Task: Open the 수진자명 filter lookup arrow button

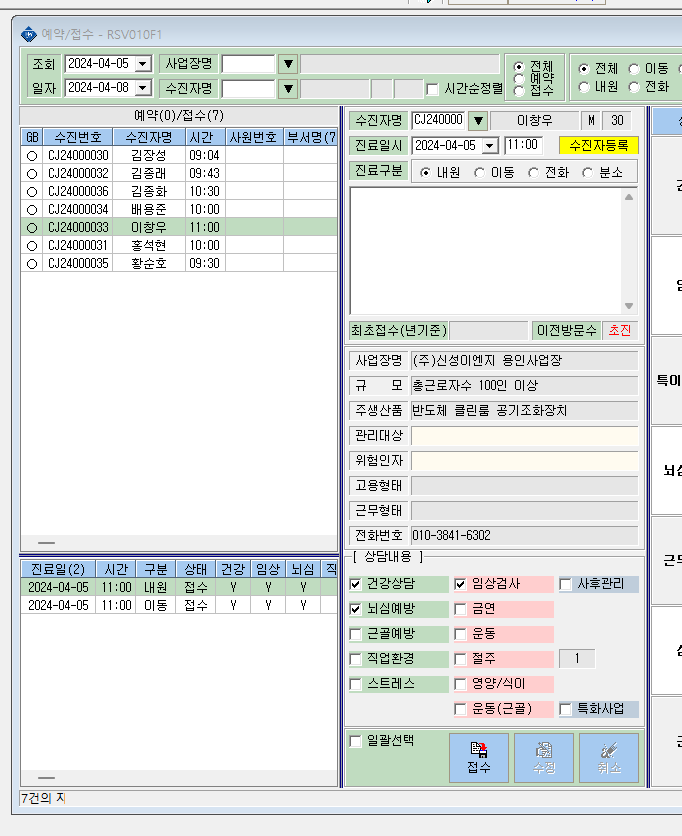Action: (288, 88)
